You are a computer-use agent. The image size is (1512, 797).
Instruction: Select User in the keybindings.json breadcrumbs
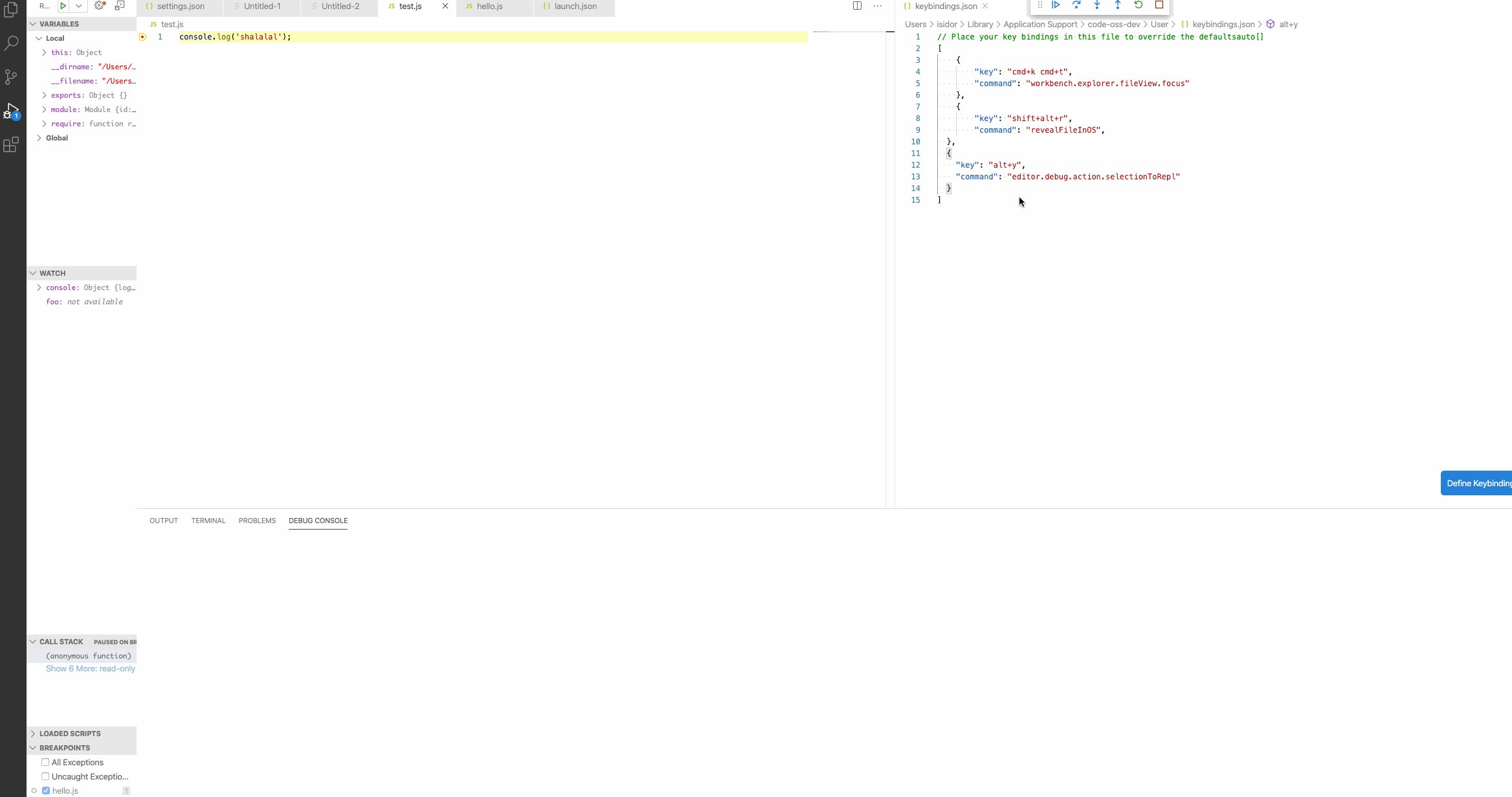(x=1159, y=24)
